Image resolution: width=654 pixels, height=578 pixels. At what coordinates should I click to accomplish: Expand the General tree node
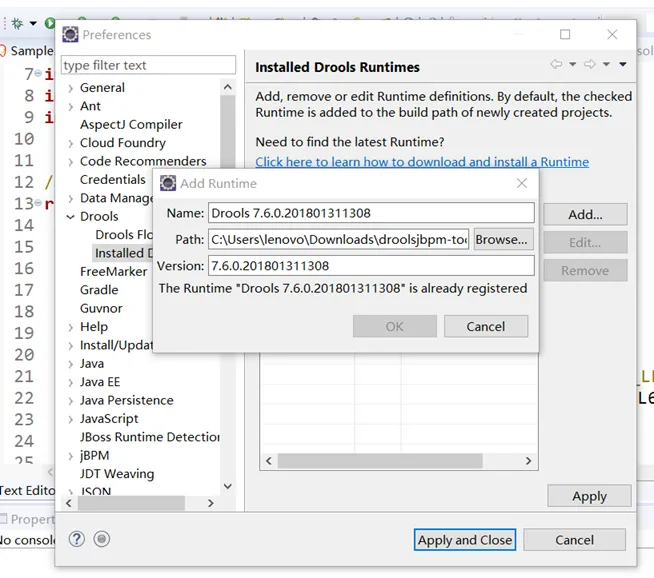click(70, 88)
